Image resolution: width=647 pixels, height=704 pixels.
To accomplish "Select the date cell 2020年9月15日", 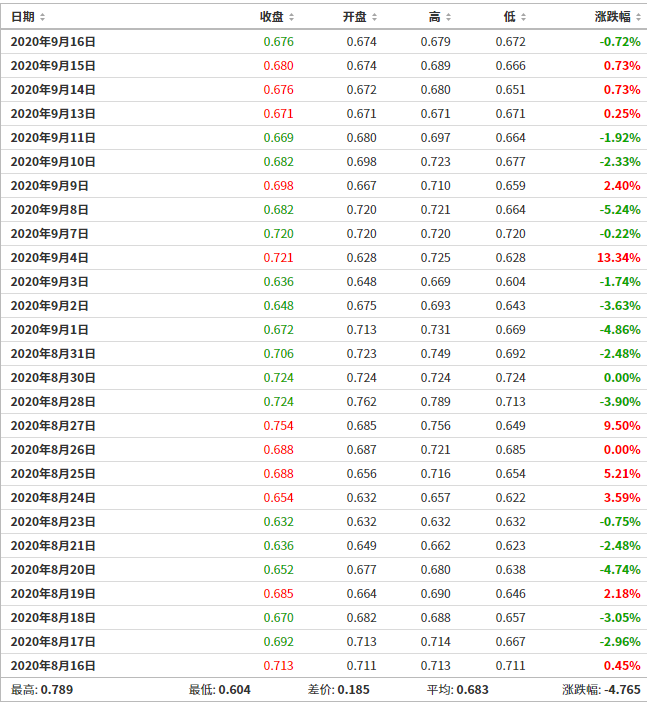I will click(x=53, y=66).
